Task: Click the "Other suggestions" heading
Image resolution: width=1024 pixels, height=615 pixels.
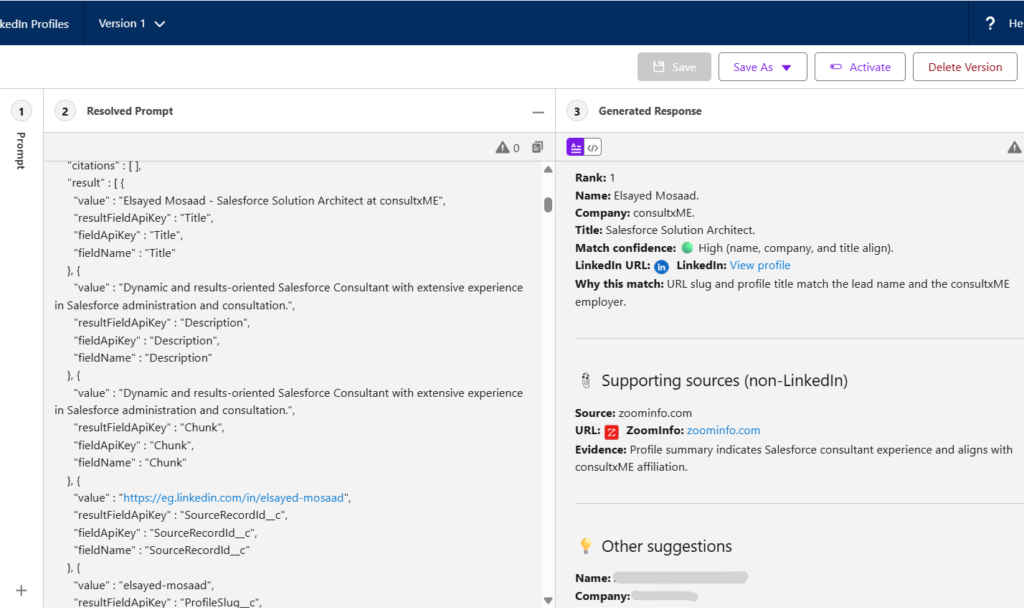Action: (666, 546)
